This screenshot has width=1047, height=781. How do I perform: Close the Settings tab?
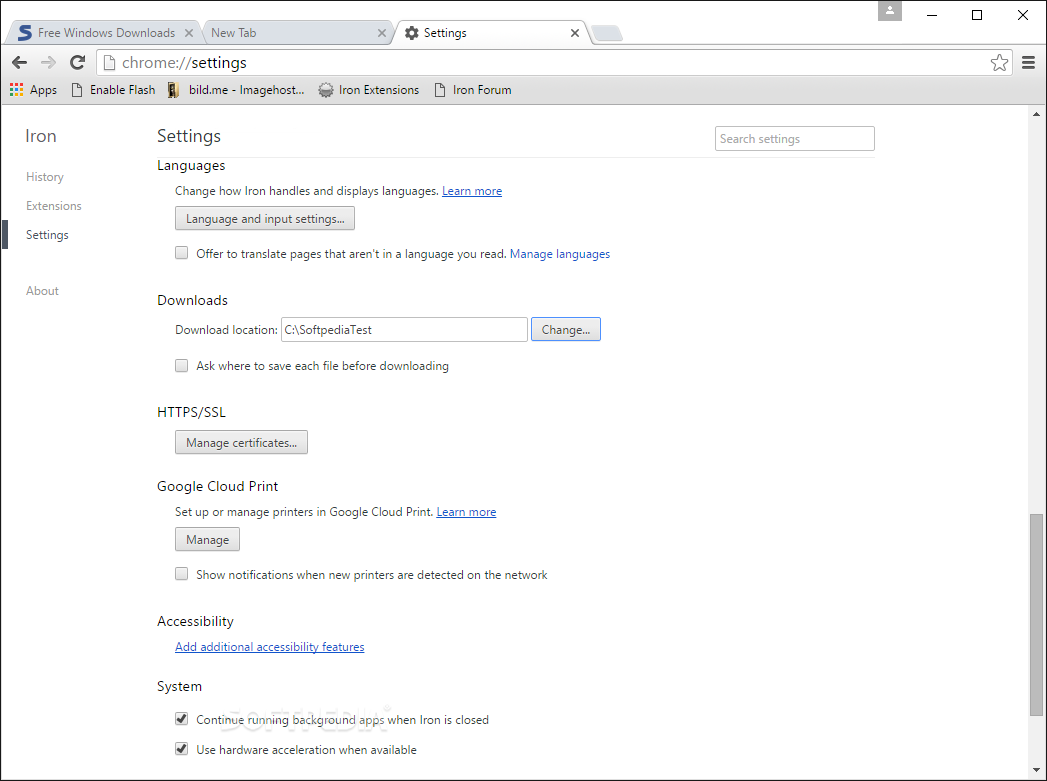pos(574,33)
